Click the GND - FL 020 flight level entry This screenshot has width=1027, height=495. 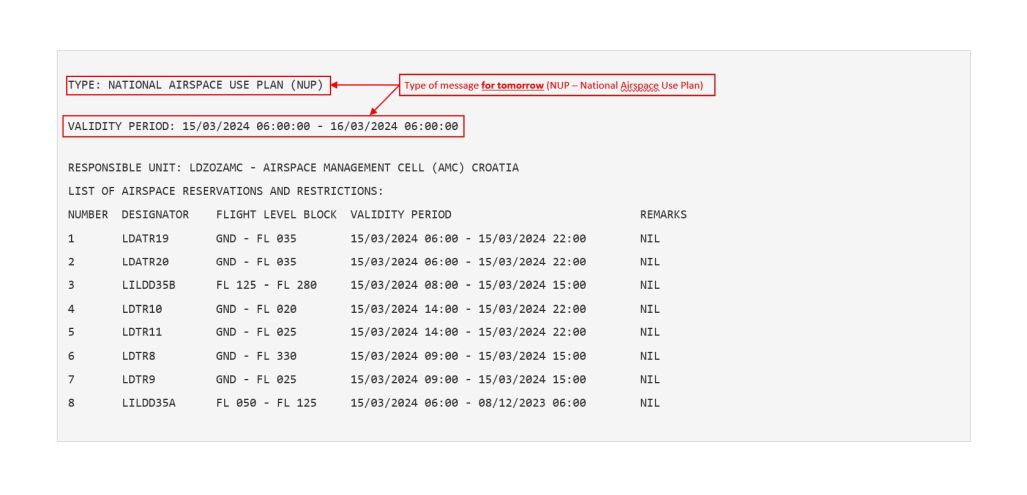[256, 309]
